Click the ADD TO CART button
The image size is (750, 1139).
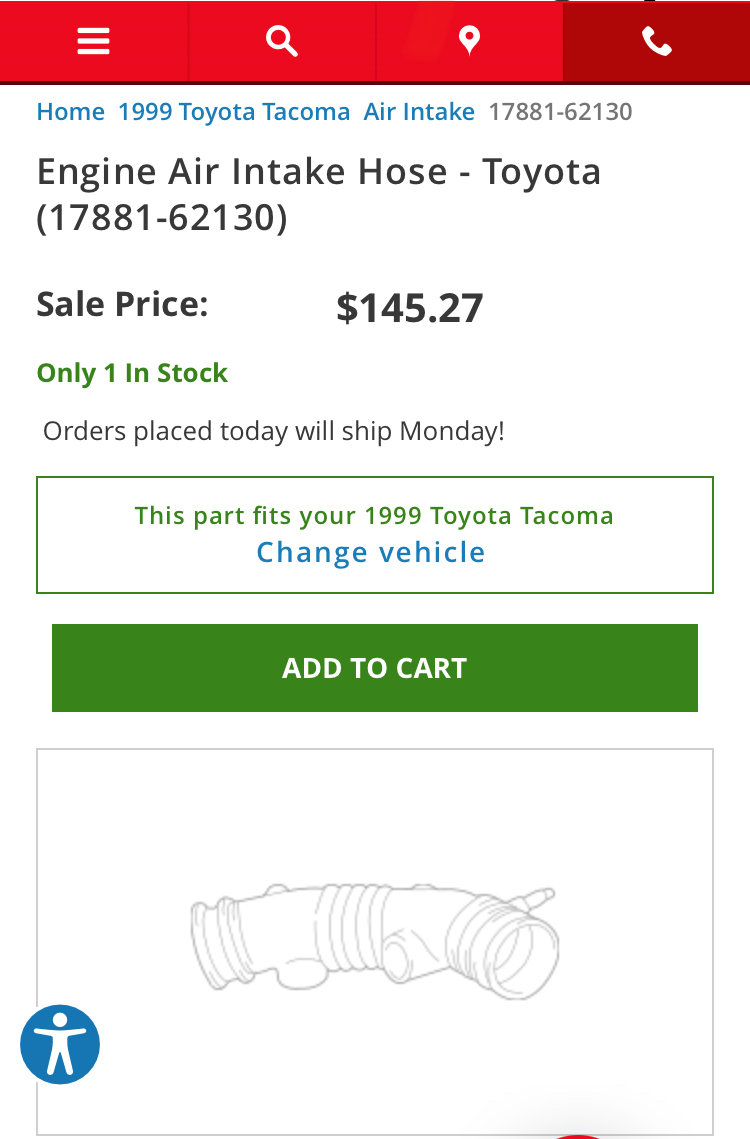(375, 668)
